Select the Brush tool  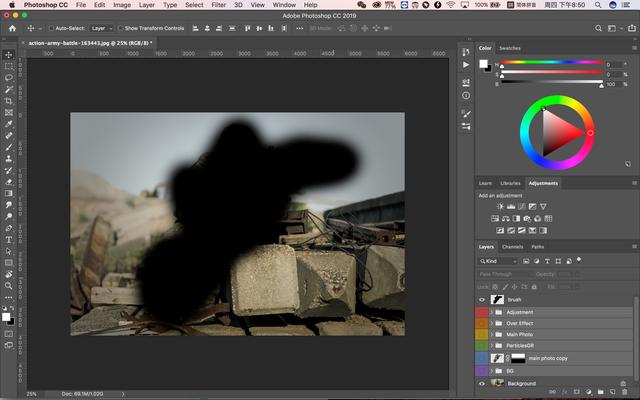[x=9, y=147]
